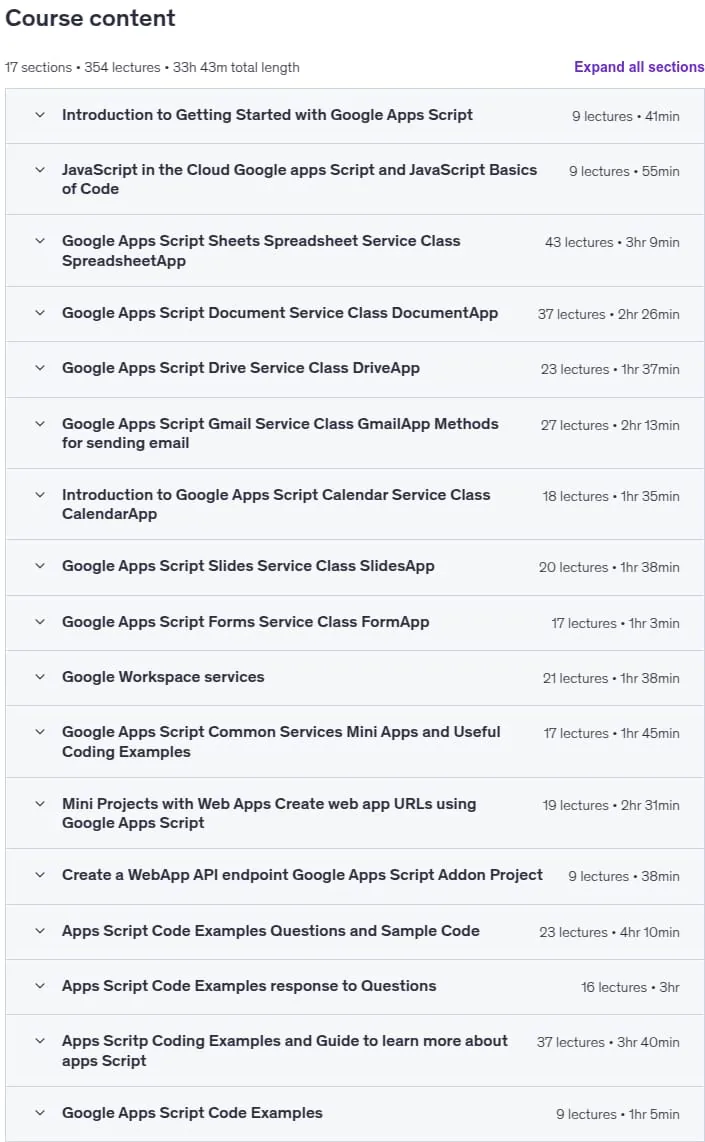Click '20 lectures • 1hr 38min' text
The height and width of the screenshot is (1142, 705).
coord(610,567)
